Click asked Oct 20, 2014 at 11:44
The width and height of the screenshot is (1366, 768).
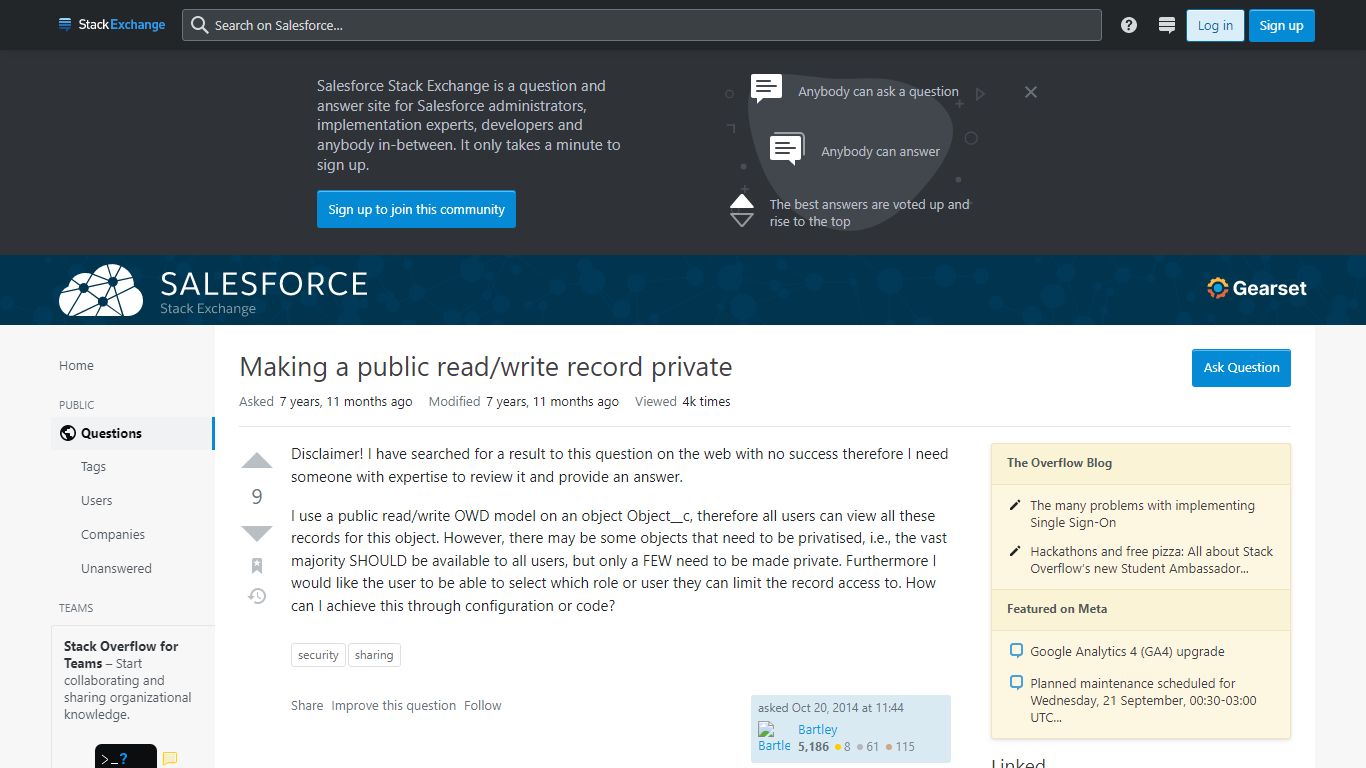click(x=831, y=707)
